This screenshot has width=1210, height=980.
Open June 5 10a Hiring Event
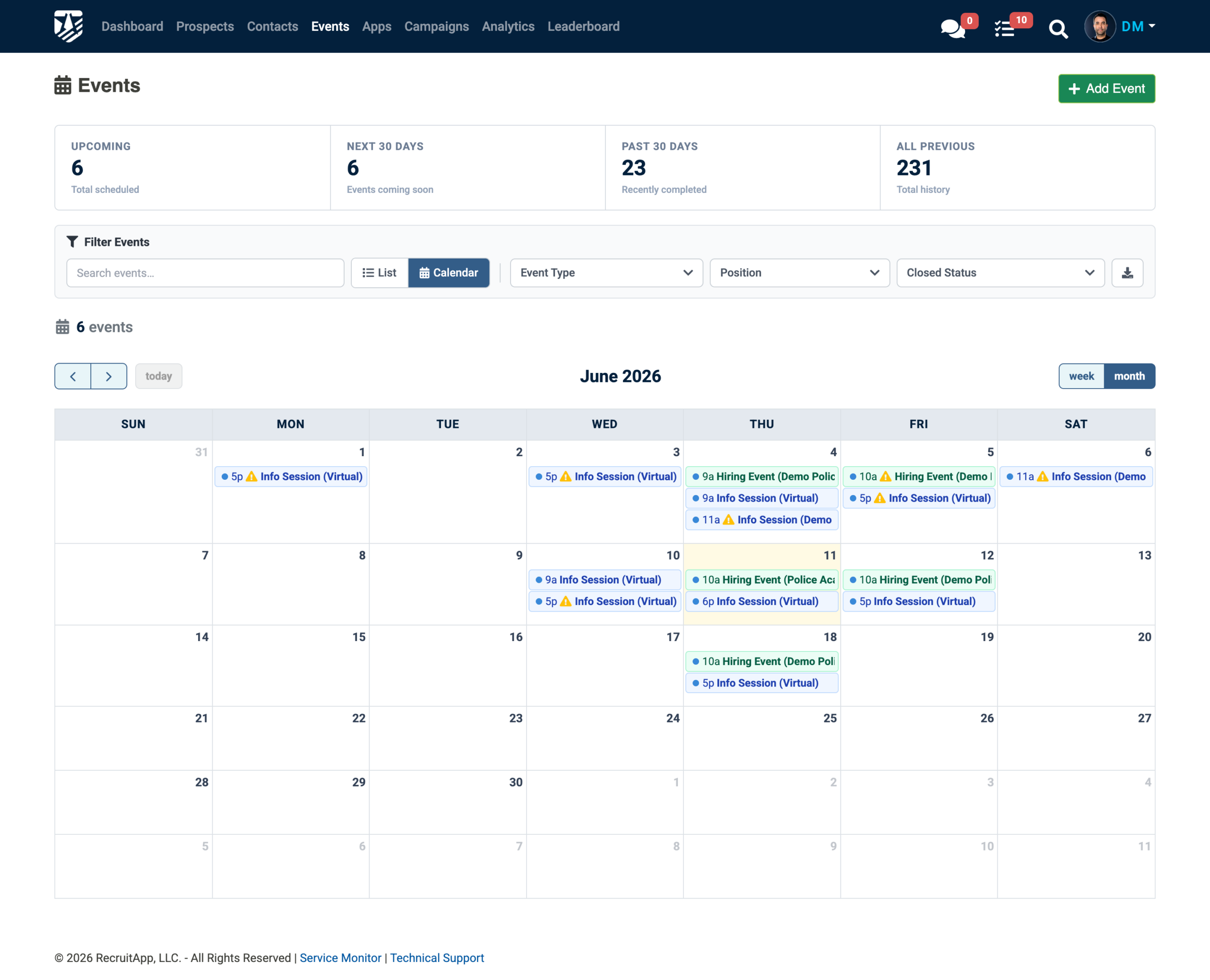(918, 477)
